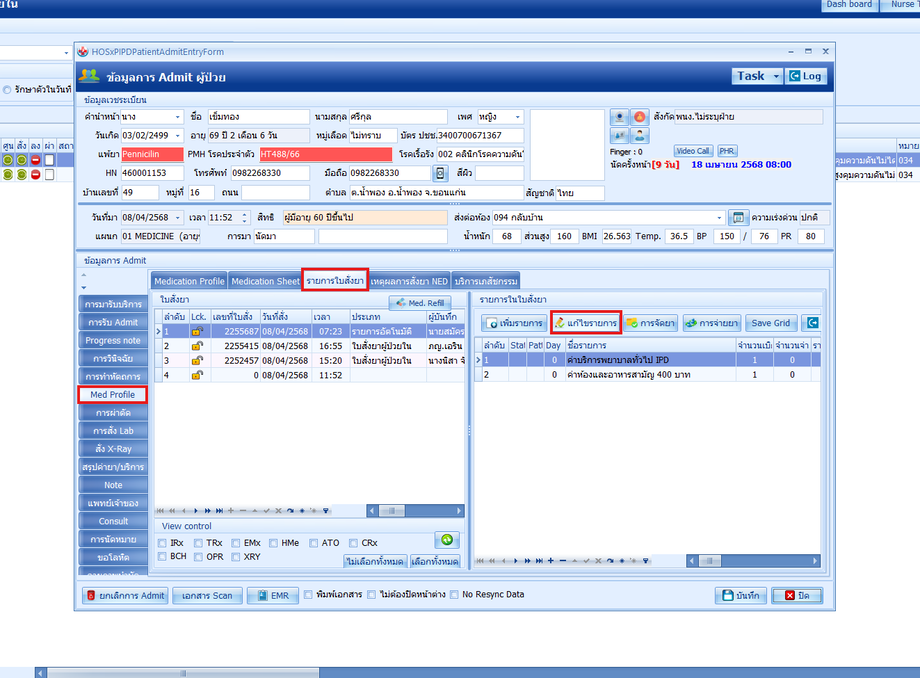Click the red stop icon in first background row
This screenshot has height=678, width=920.
click(36, 160)
